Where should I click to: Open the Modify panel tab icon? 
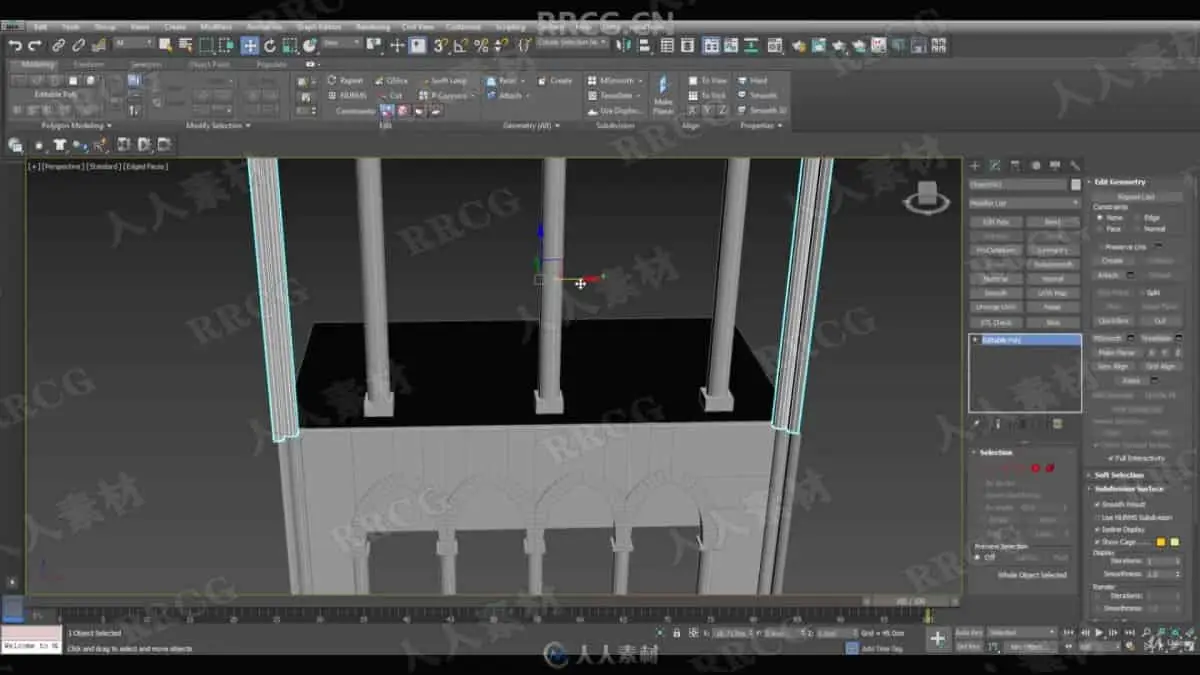[995, 166]
